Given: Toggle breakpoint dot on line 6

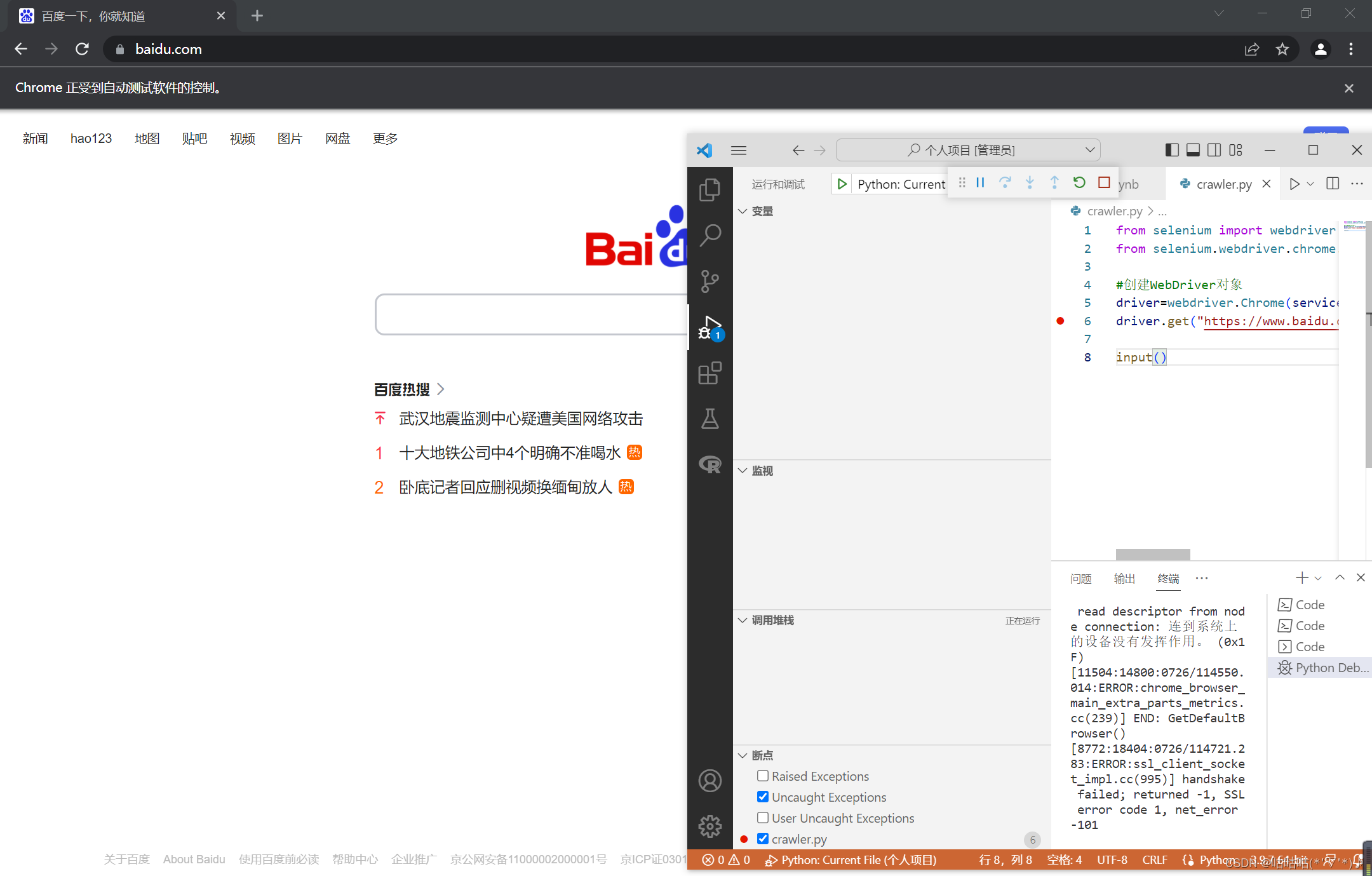Looking at the screenshot, I should coord(1060,321).
